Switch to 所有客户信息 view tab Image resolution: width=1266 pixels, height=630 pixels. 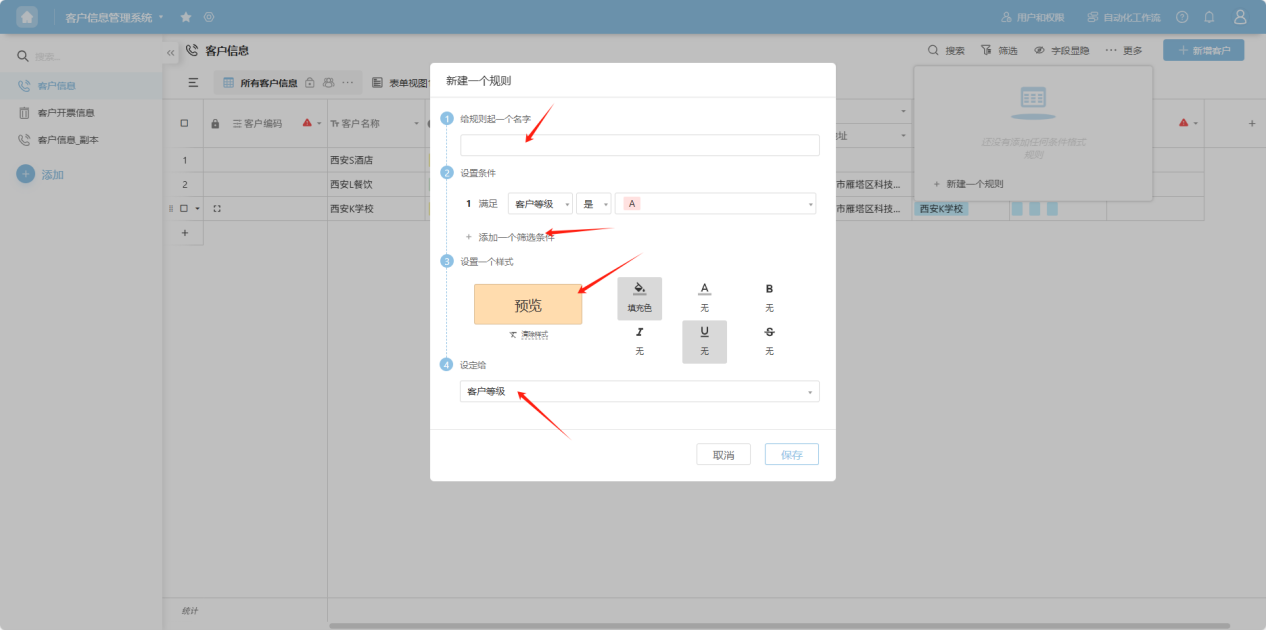pos(268,83)
